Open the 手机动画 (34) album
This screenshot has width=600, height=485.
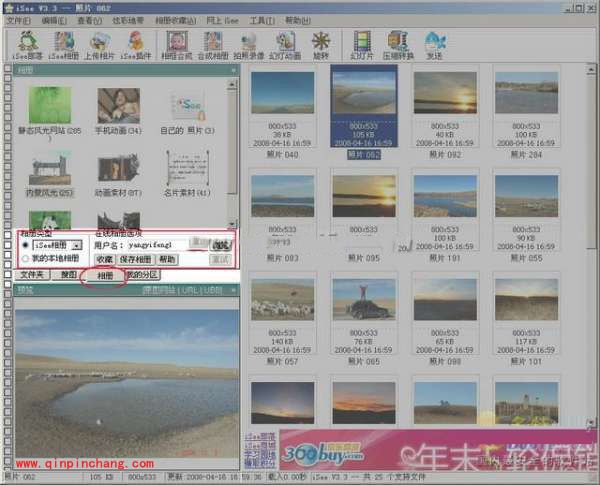pyautogui.click(x=118, y=111)
